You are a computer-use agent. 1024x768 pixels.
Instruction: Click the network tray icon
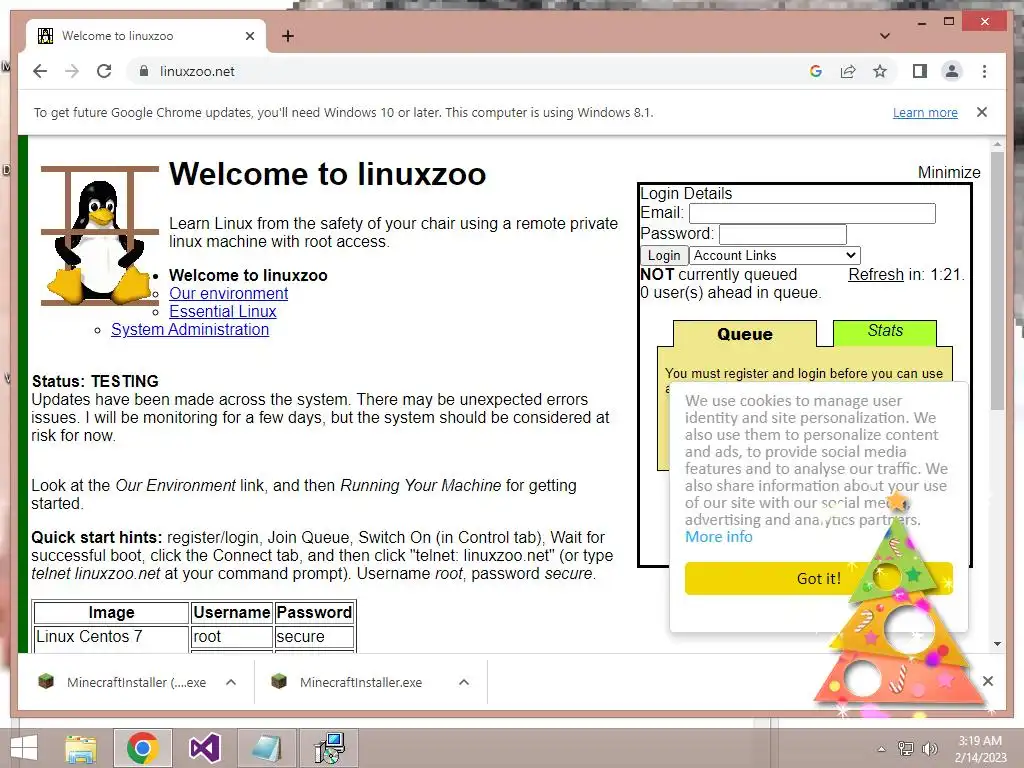(906, 749)
